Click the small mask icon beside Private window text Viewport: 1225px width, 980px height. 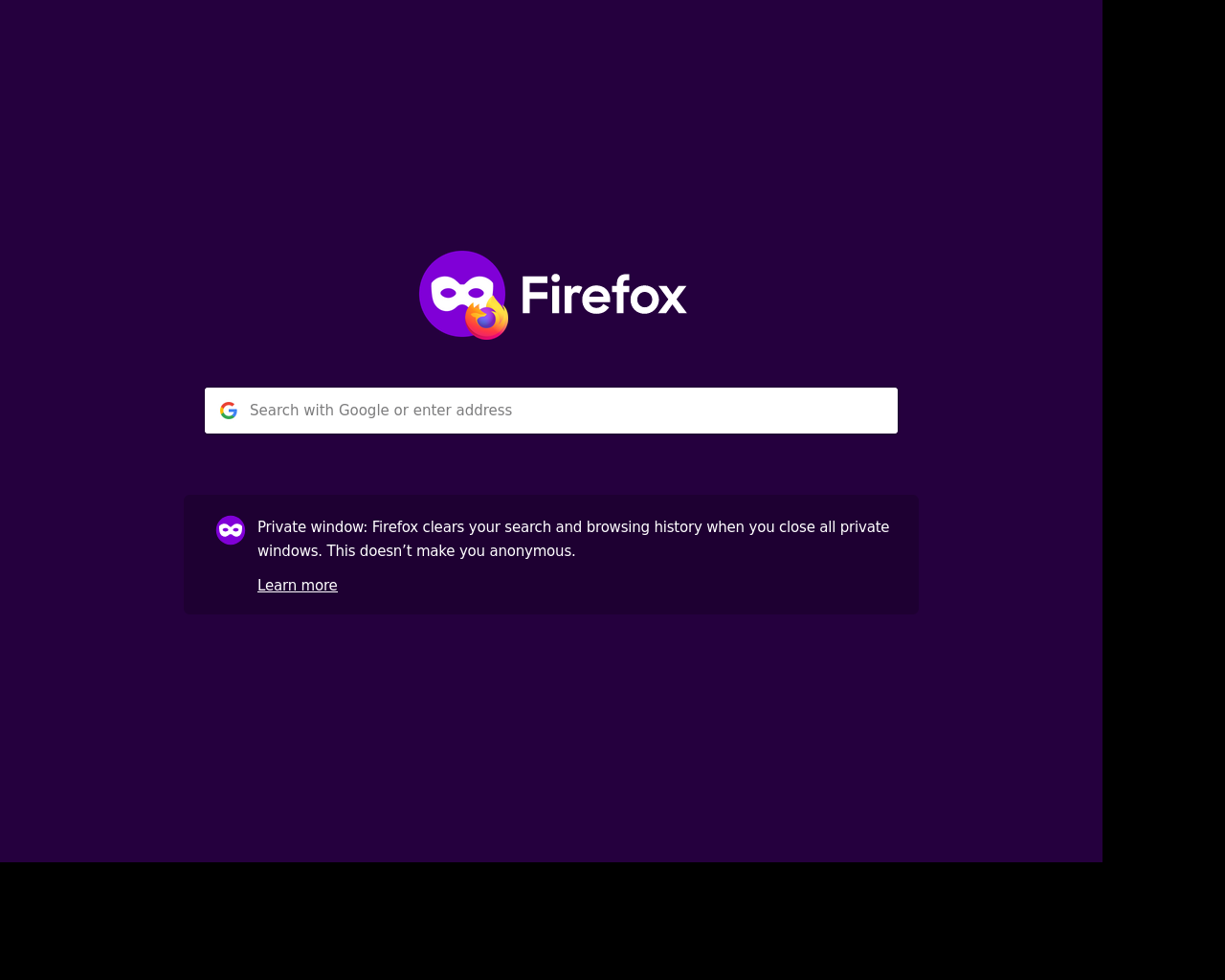click(231, 530)
